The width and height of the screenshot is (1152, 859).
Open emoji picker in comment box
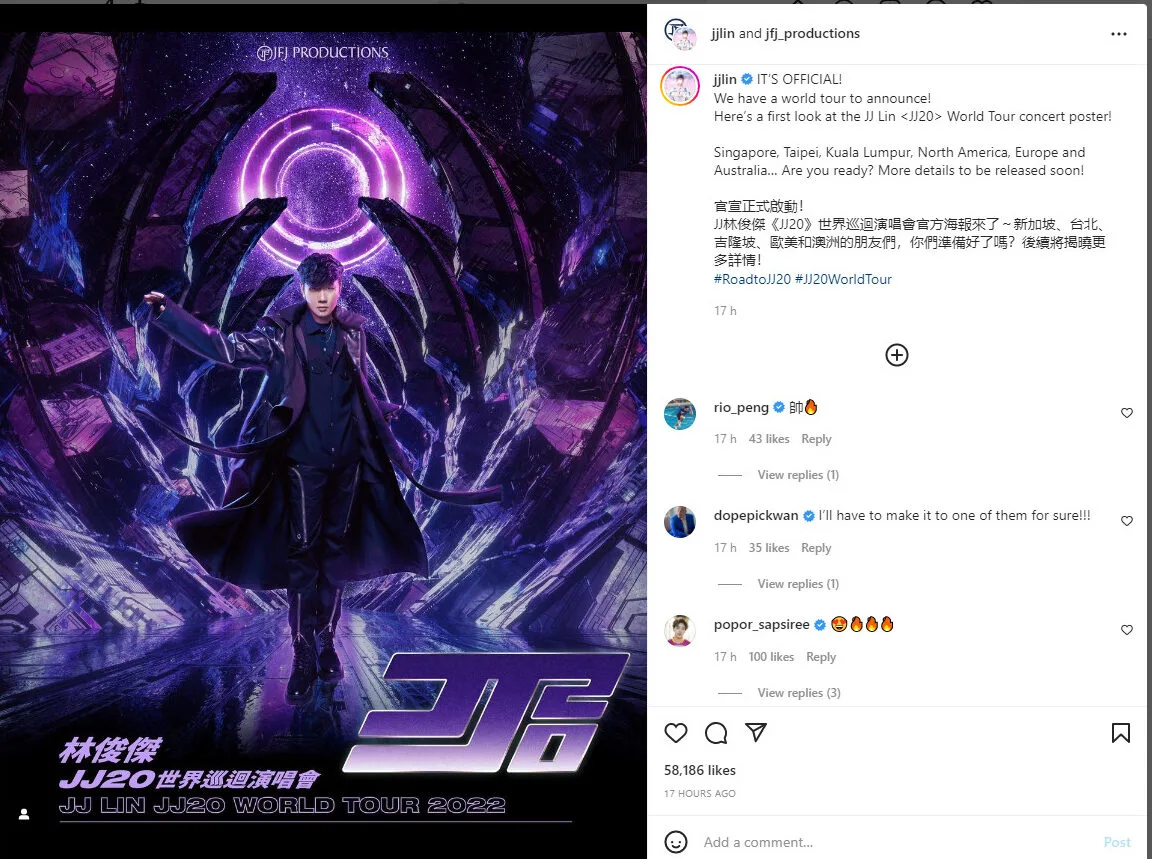[x=675, y=841]
